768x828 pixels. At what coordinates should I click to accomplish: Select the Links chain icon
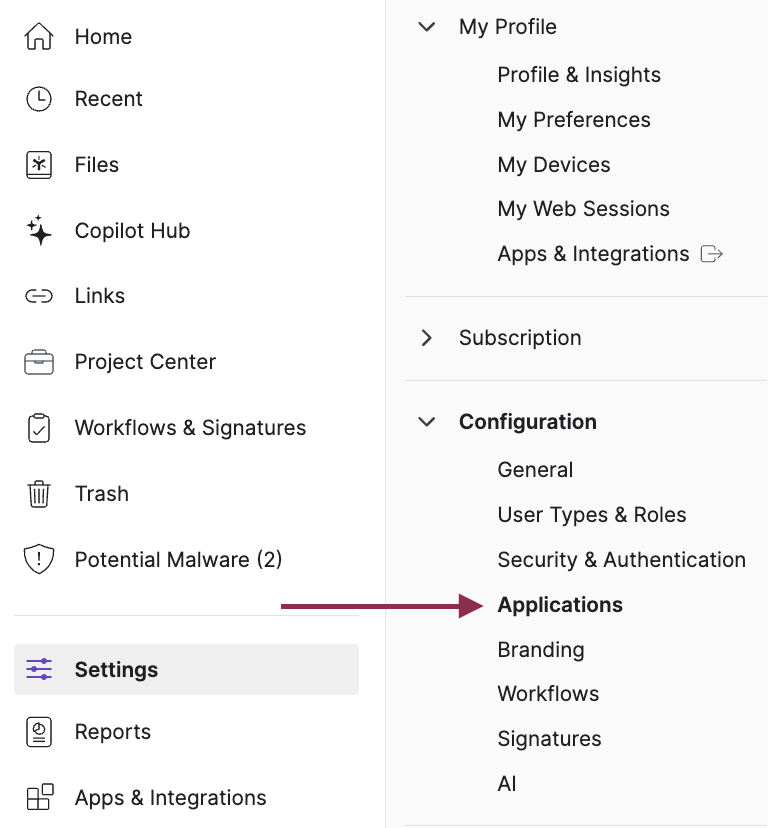tap(38, 295)
